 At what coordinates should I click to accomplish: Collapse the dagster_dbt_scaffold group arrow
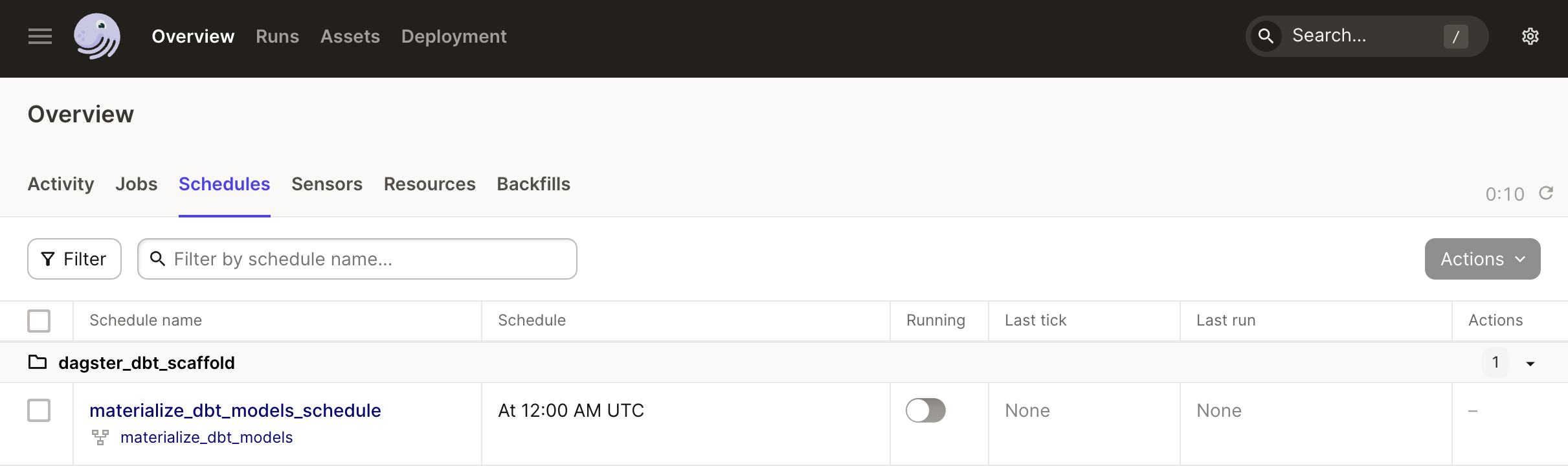[1530, 364]
